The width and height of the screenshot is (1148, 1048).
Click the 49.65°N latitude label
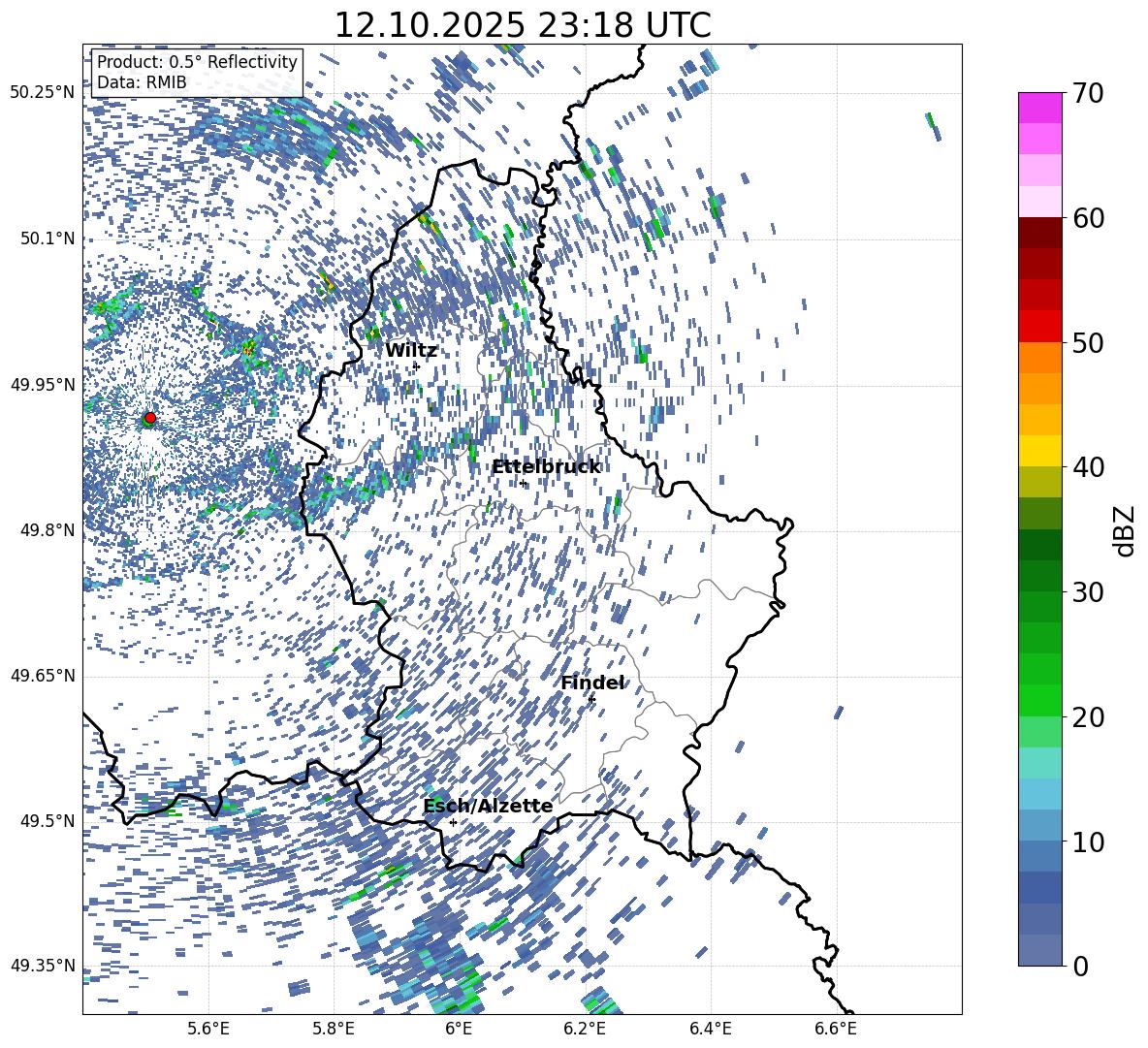[x=43, y=676]
